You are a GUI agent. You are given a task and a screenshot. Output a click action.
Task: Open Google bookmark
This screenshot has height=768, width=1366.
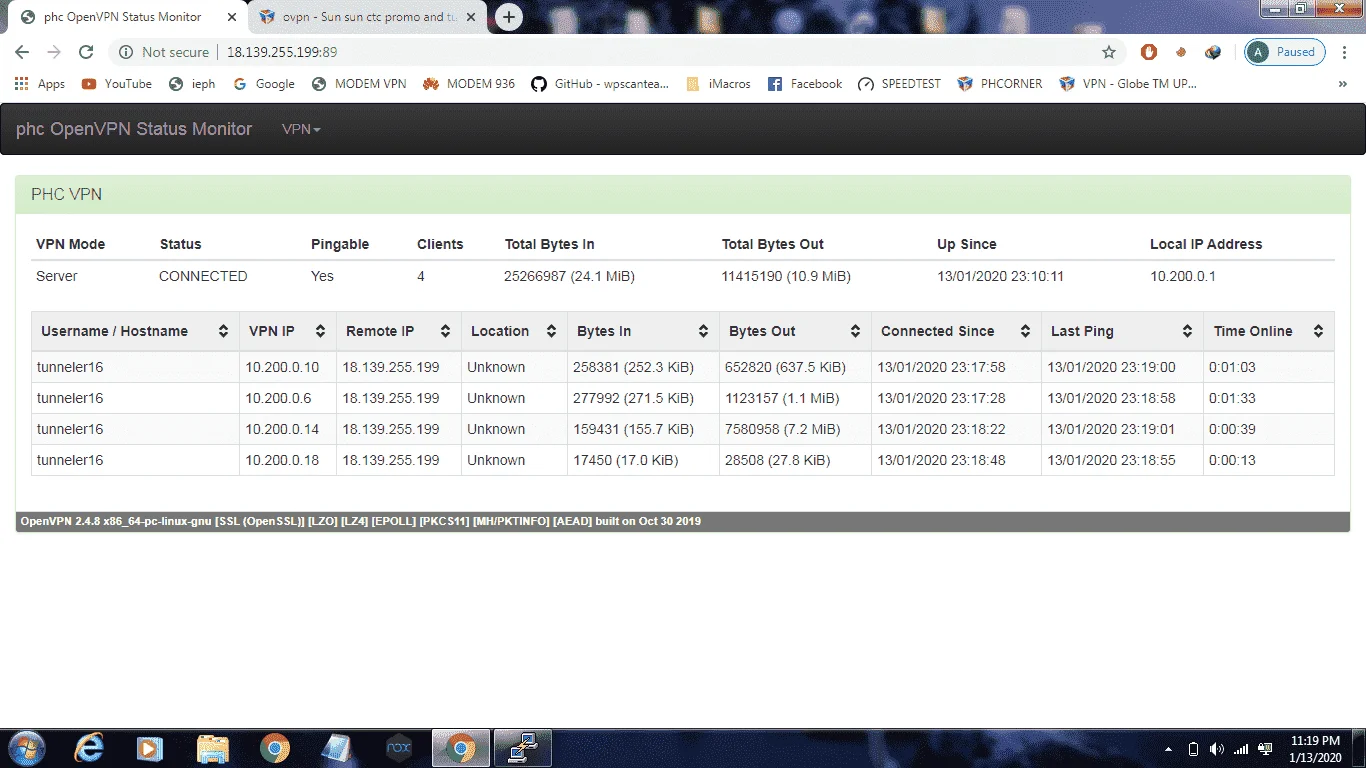tap(264, 84)
